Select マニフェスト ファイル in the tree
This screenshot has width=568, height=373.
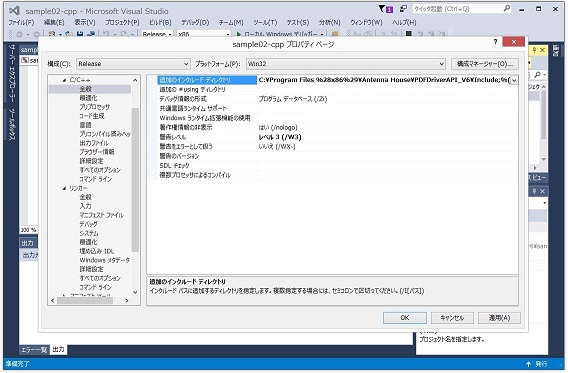pyautogui.click(x=101, y=215)
